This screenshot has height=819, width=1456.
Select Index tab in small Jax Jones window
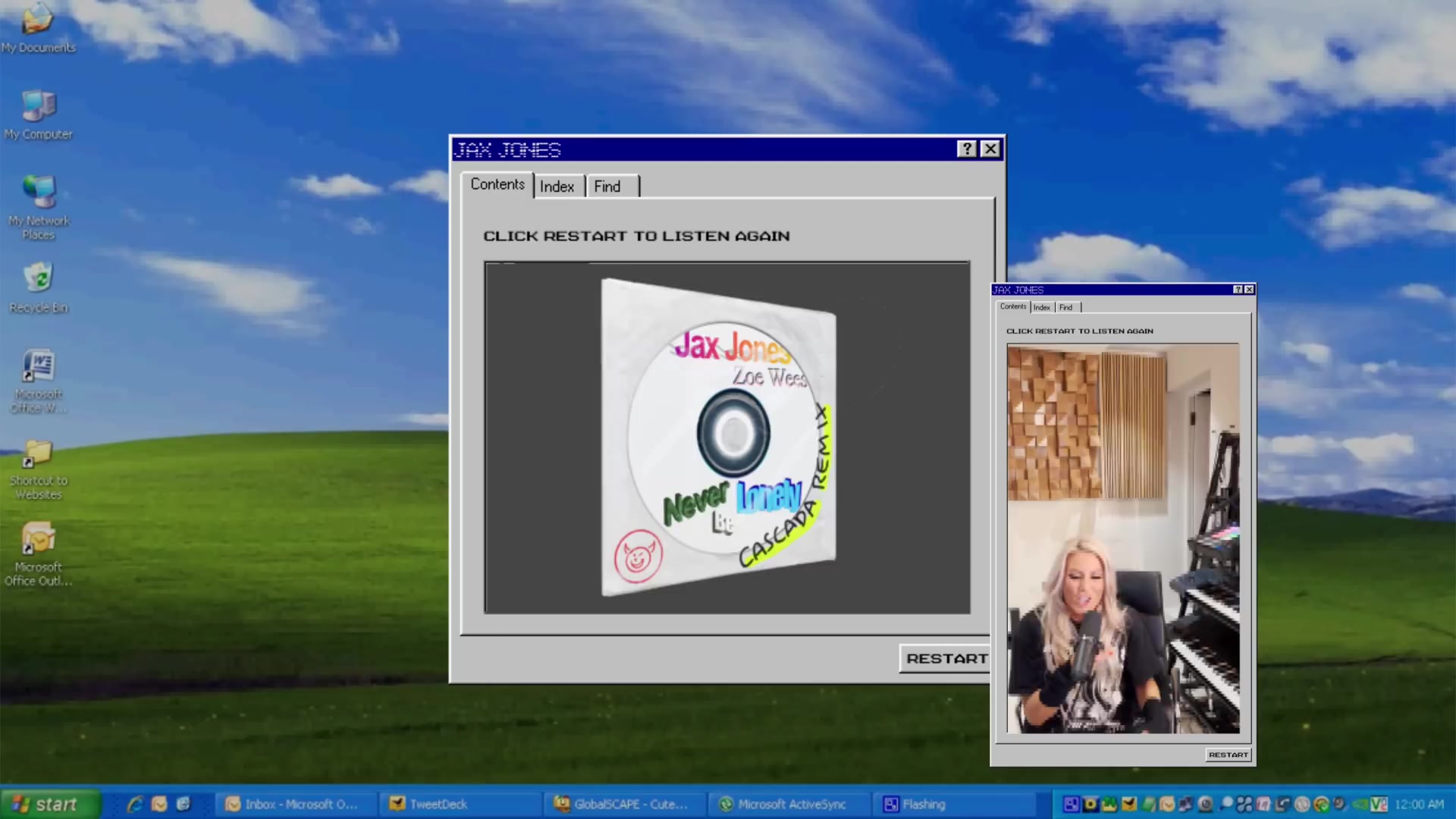click(1042, 307)
